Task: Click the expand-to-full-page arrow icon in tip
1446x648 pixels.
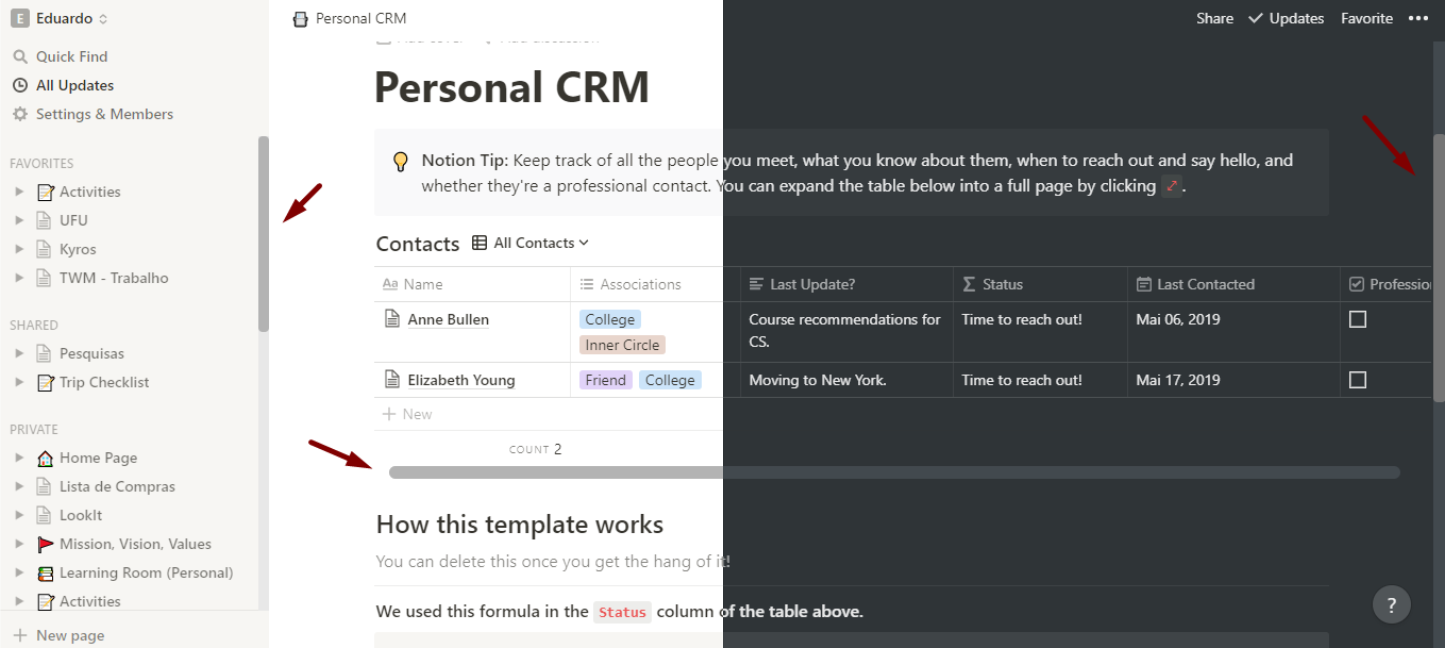Action: tap(1172, 186)
